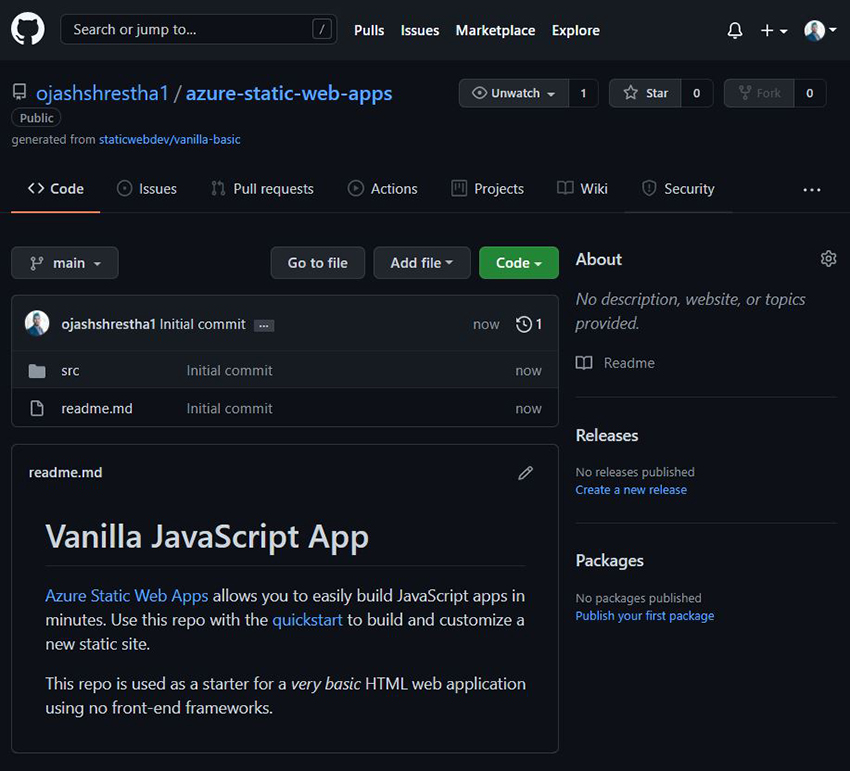The width and height of the screenshot is (850, 771).
Task: Click the src folder icon
Action: 38,370
